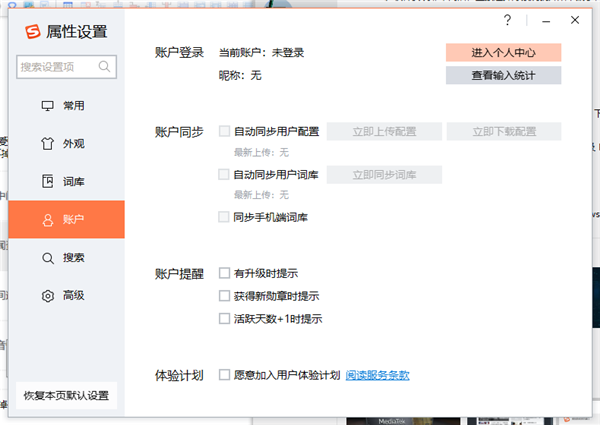Enable 有升级时提示 checkbox
The height and width of the screenshot is (425, 600).
[x=224, y=273]
